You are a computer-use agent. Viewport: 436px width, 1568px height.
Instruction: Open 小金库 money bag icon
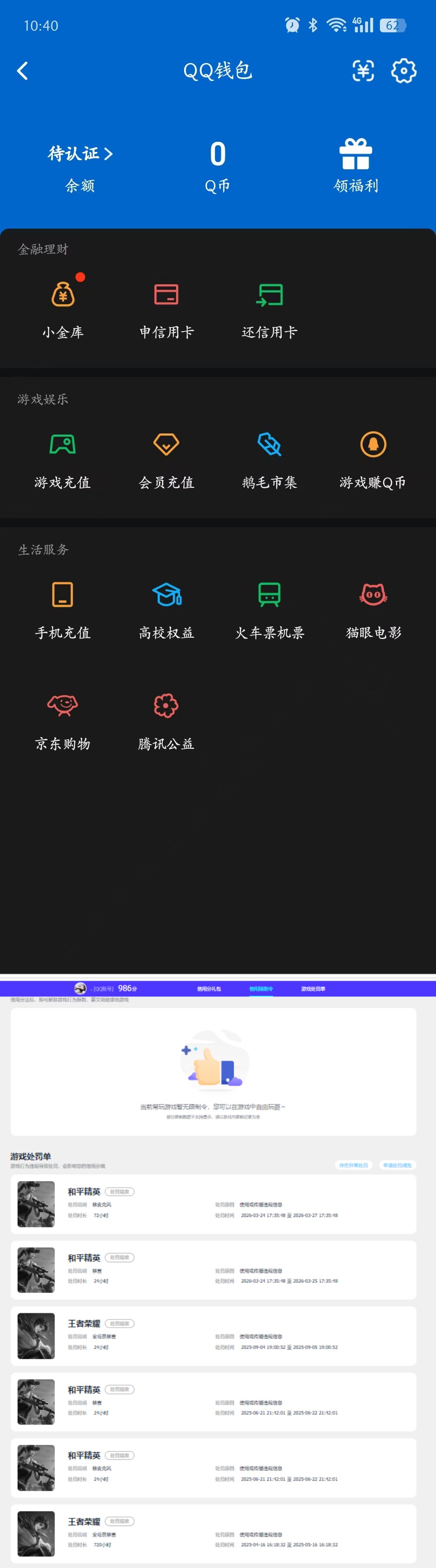point(63,294)
